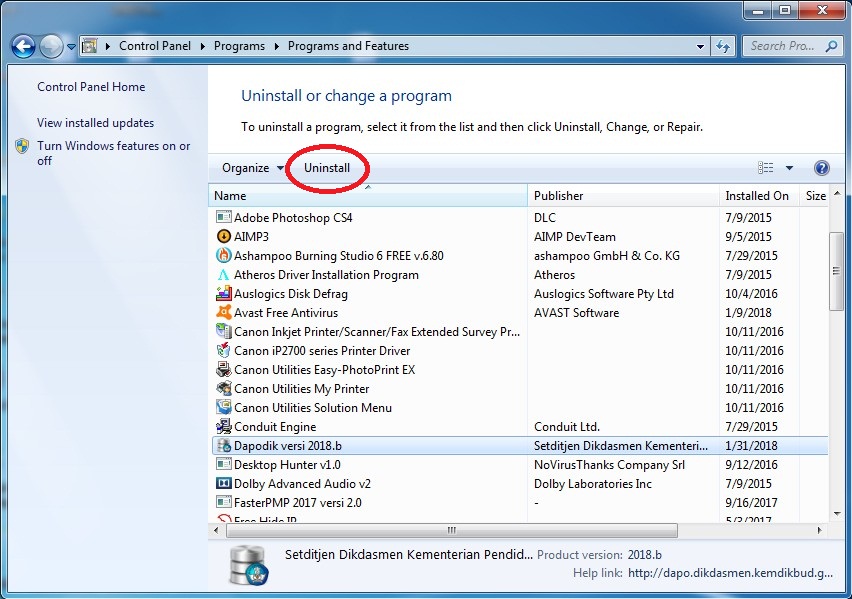Click the Uninstall toolbar button
The height and width of the screenshot is (599, 852).
[327, 168]
